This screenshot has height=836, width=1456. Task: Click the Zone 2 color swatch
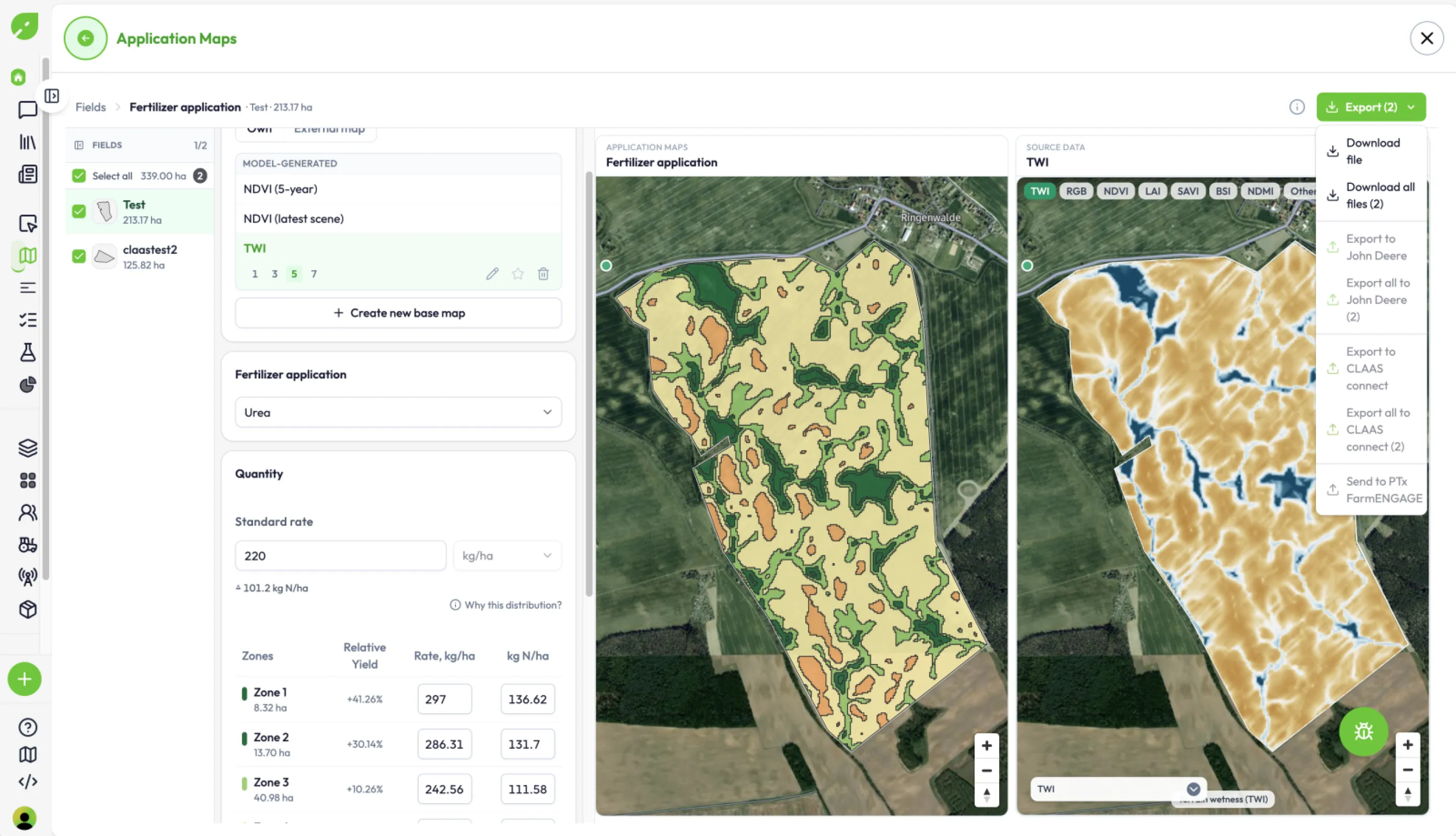click(244, 738)
